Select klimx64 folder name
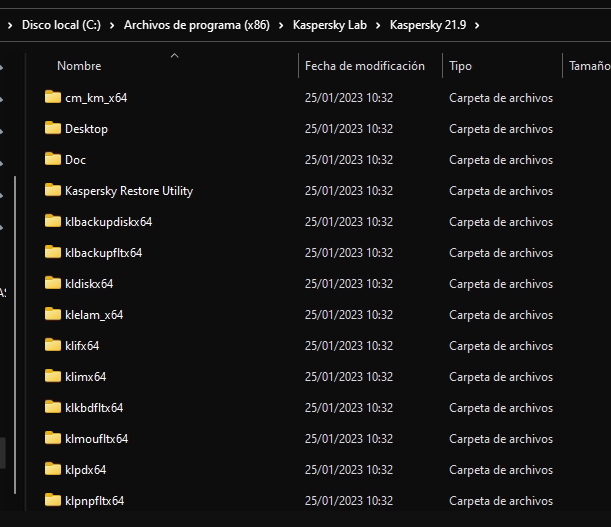This screenshot has width=611, height=527. pos(85,377)
